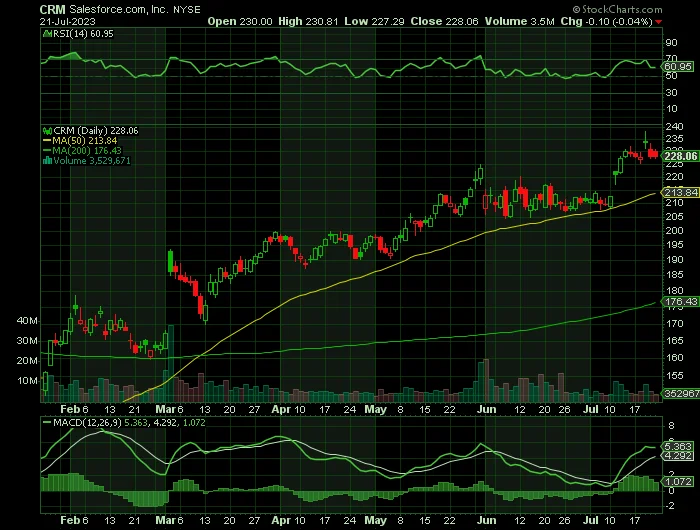The image size is (700, 530).
Task: Click the RSI(14) legend marker icon
Action: [x=45, y=32]
